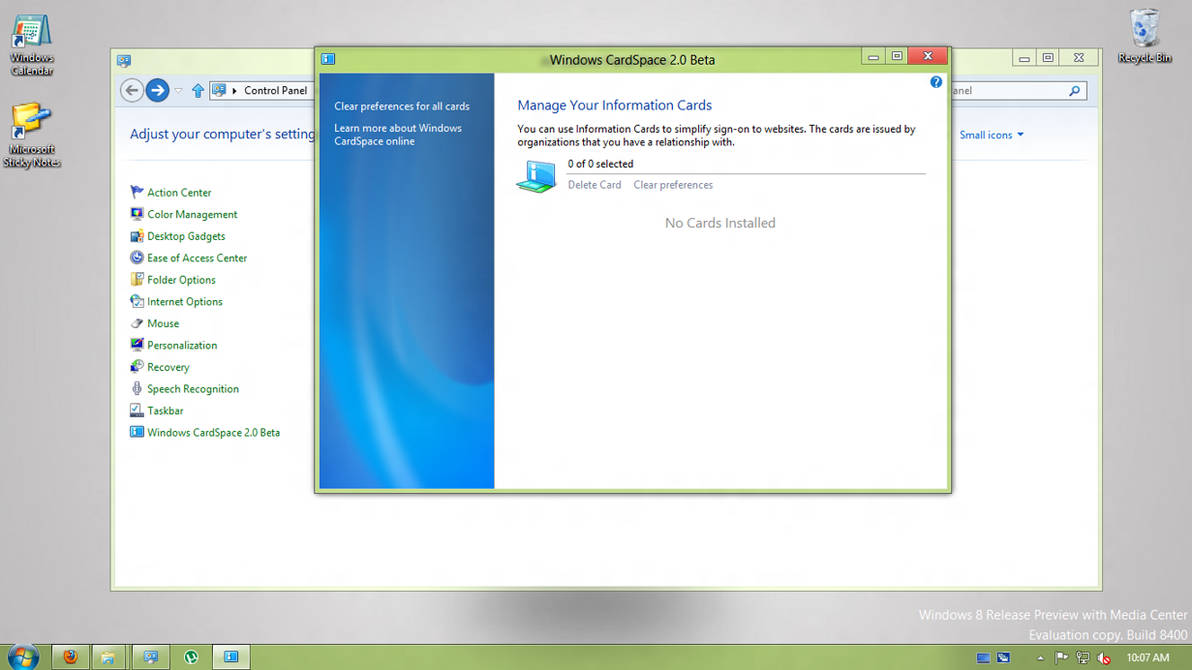
Task: Click the Action Center flag in tray
Action: tap(1061, 658)
